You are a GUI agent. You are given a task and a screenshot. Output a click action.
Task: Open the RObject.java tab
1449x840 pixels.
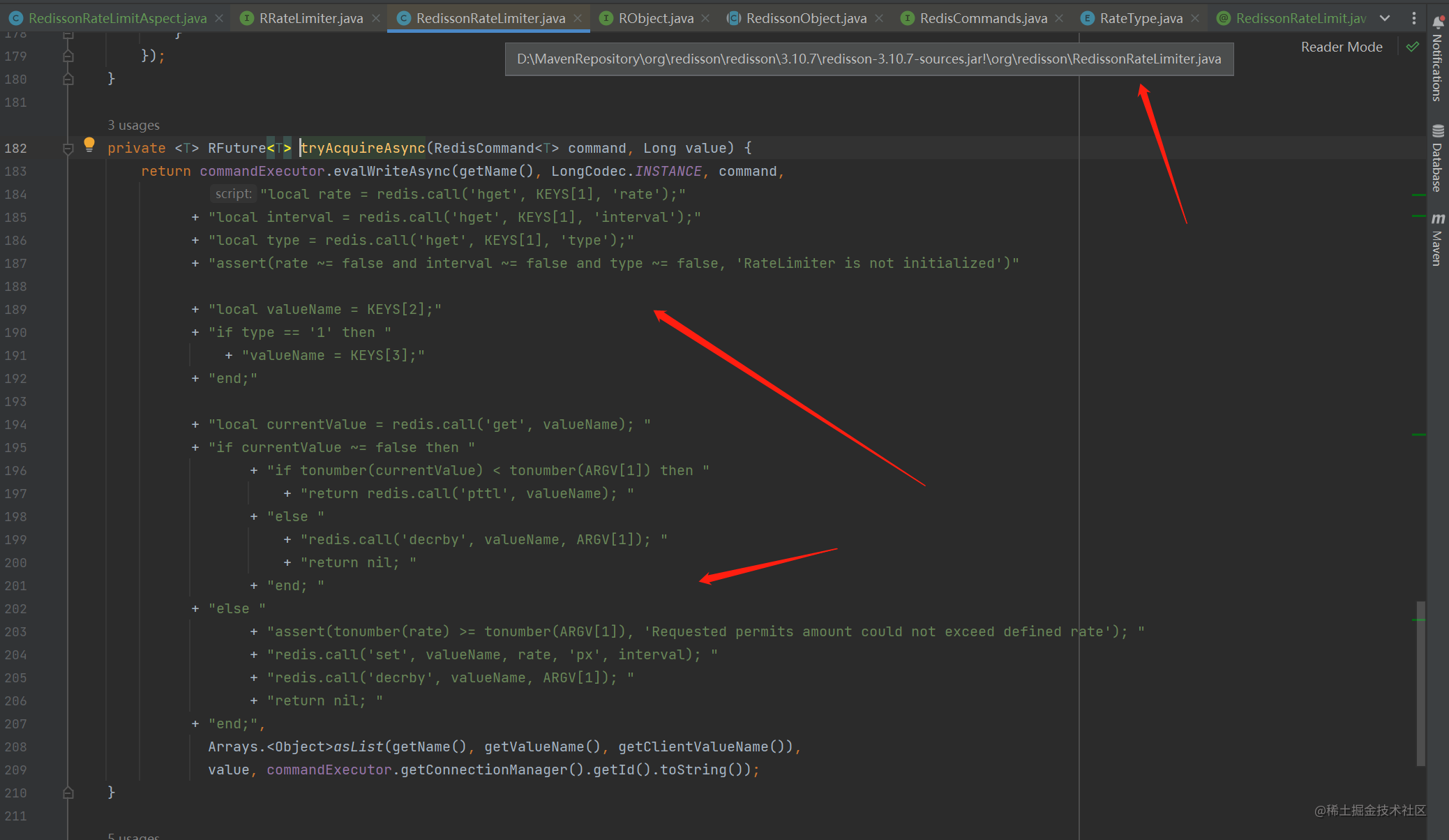click(x=655, y=18)
